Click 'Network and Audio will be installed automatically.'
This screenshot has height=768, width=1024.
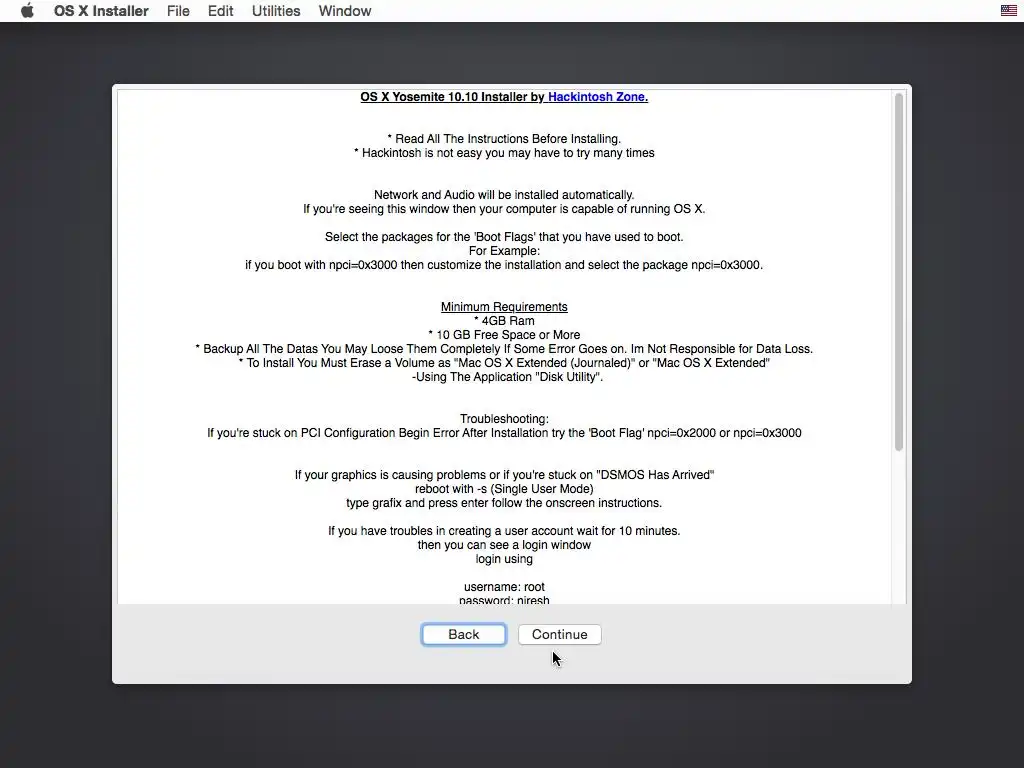pyautogui.click(x=504, y=195)
